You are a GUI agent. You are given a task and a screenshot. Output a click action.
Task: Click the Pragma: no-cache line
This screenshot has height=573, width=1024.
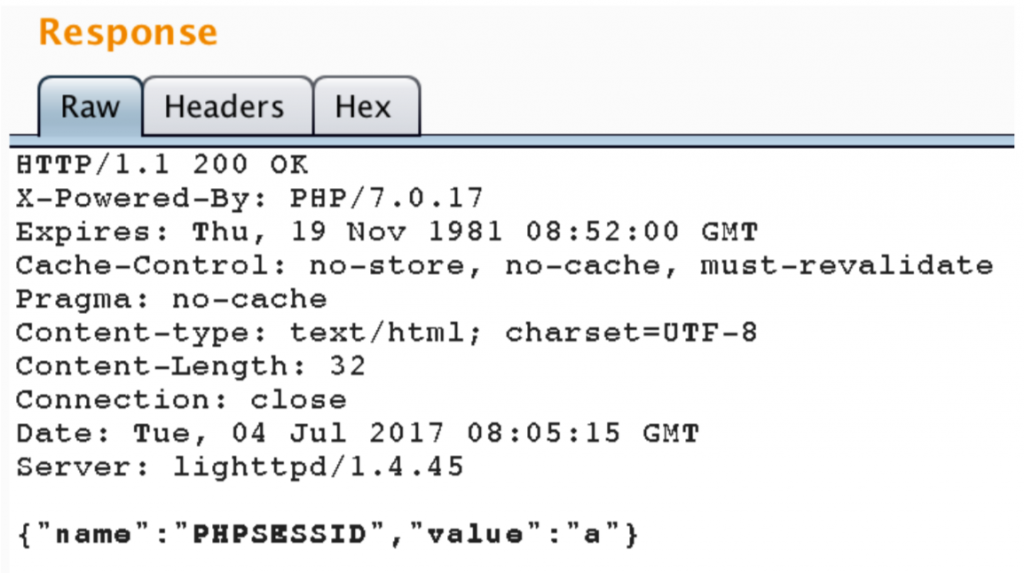[x=171, y=299]
